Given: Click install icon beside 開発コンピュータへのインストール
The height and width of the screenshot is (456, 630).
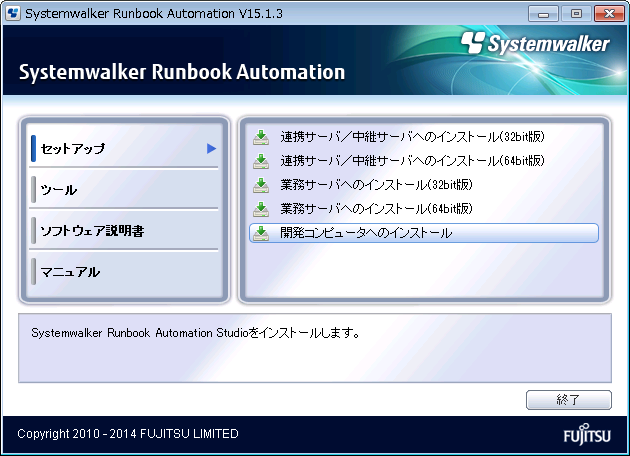Looking at the screenshot, I should (x=261, y=233).
